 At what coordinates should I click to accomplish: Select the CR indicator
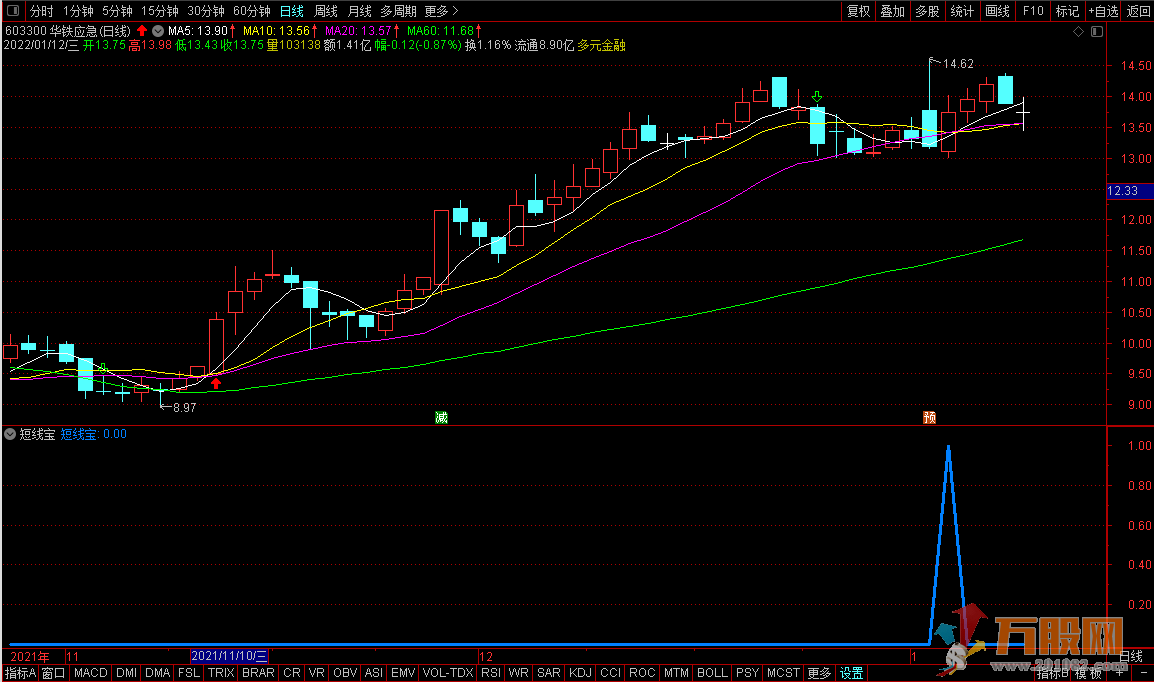pyautogui.click(x=291, y=673)
